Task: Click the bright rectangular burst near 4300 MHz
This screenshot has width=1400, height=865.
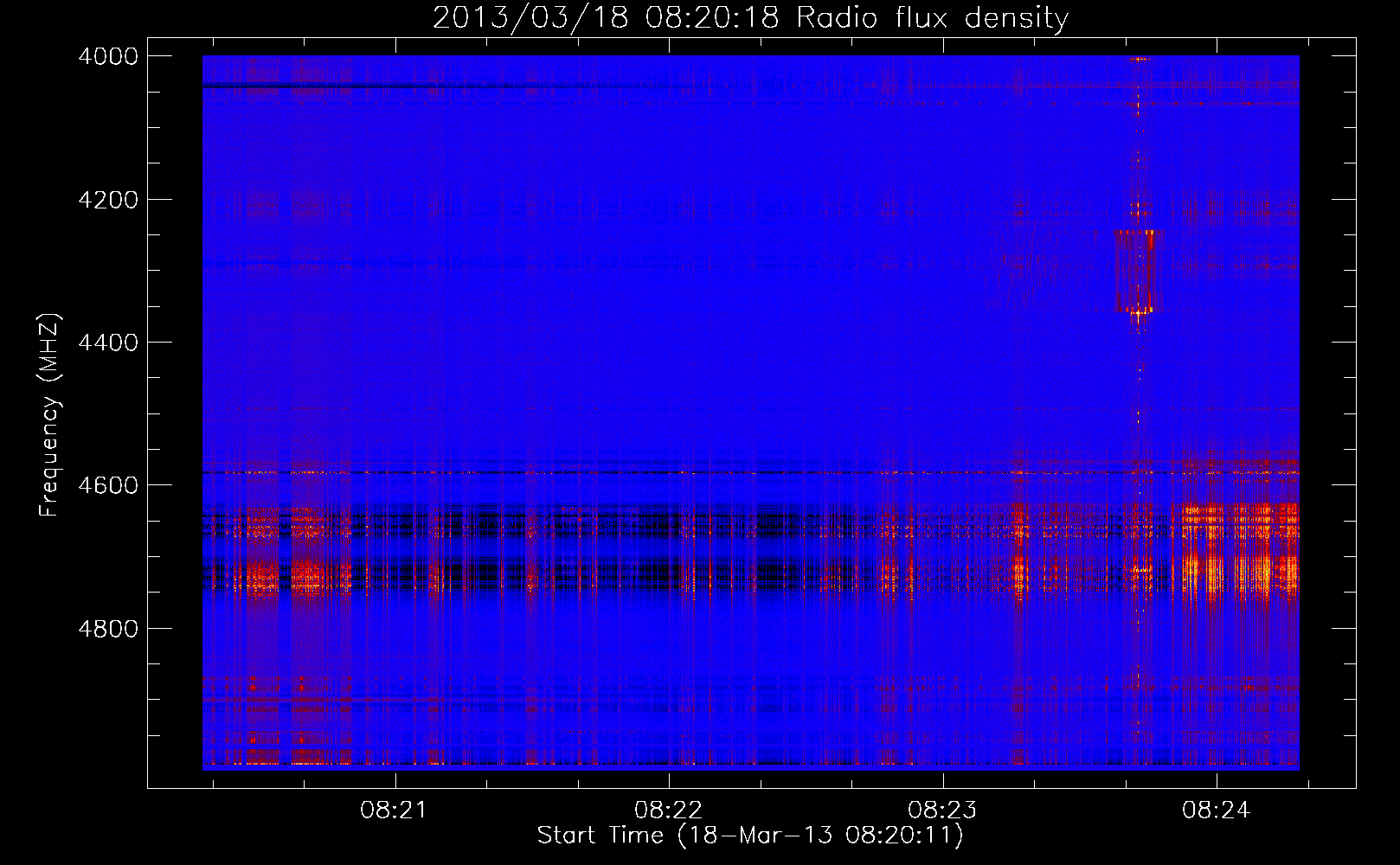Action: pyautogui.click(x=1134, y=272)
